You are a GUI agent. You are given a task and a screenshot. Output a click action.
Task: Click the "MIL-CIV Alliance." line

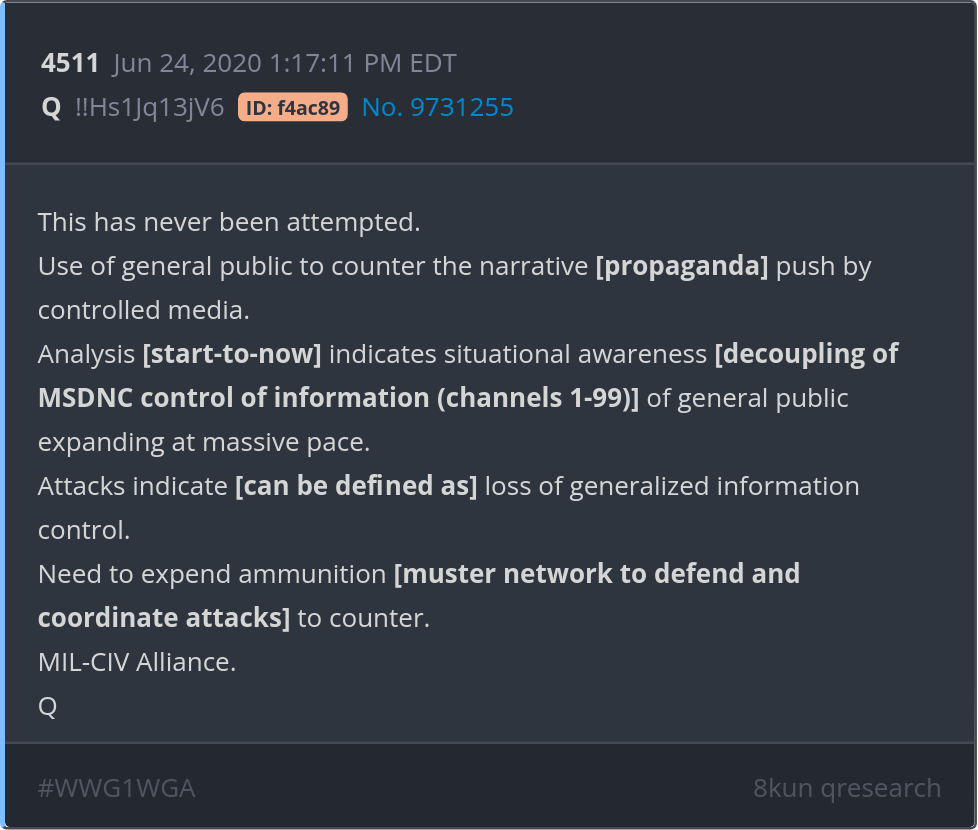click(137, 662)
